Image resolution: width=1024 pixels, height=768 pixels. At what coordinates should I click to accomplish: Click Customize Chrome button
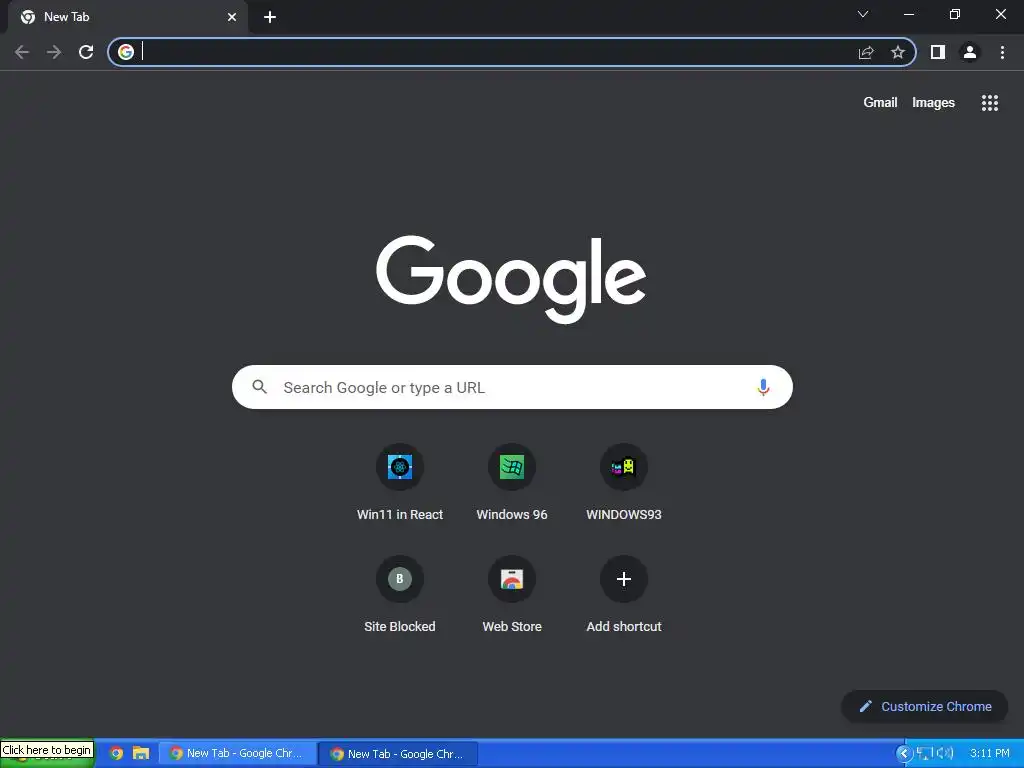click(x=925, y=707)
